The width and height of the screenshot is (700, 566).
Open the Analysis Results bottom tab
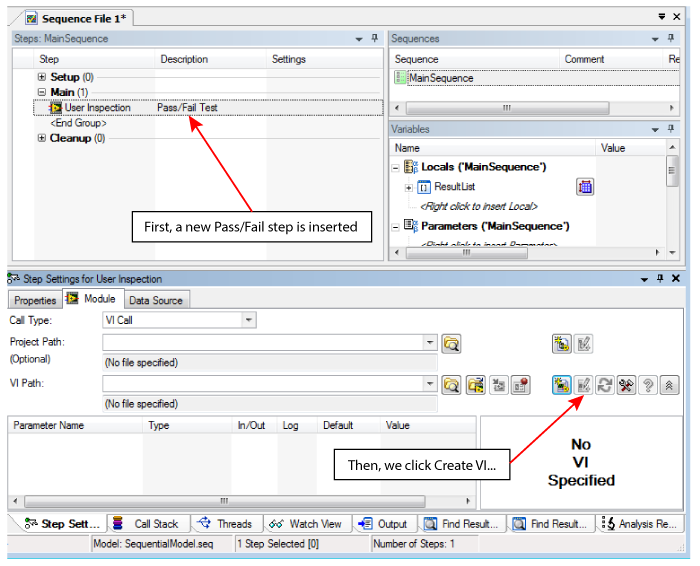point(641,524)
